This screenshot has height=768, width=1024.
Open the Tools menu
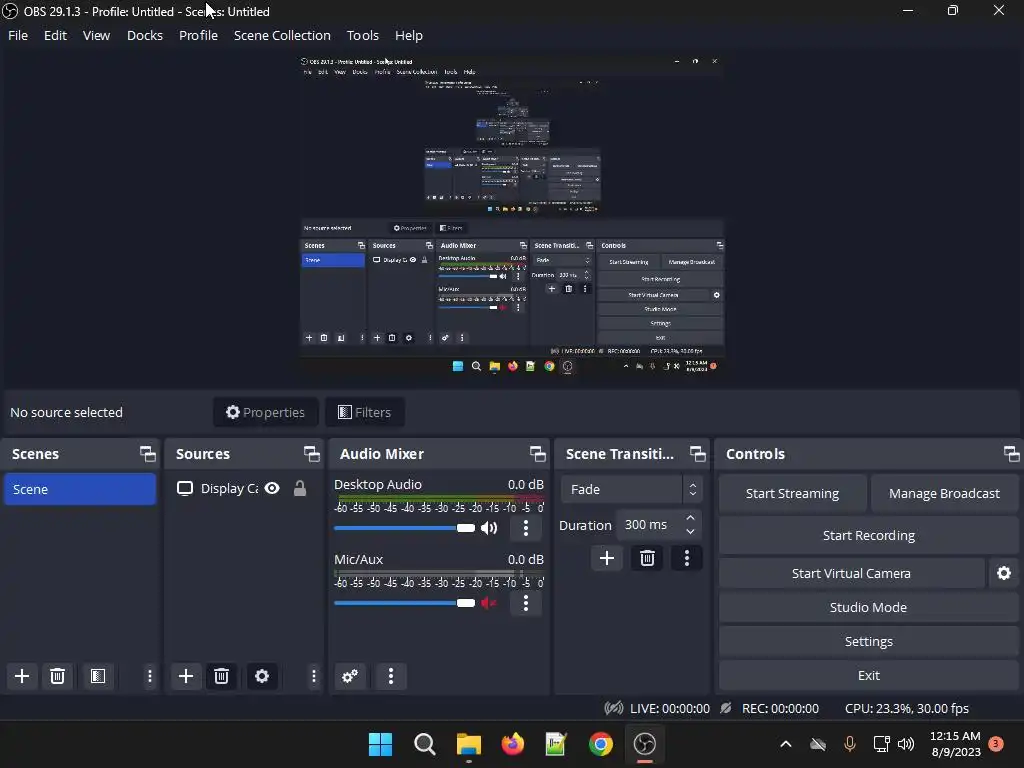click(362, 35)
